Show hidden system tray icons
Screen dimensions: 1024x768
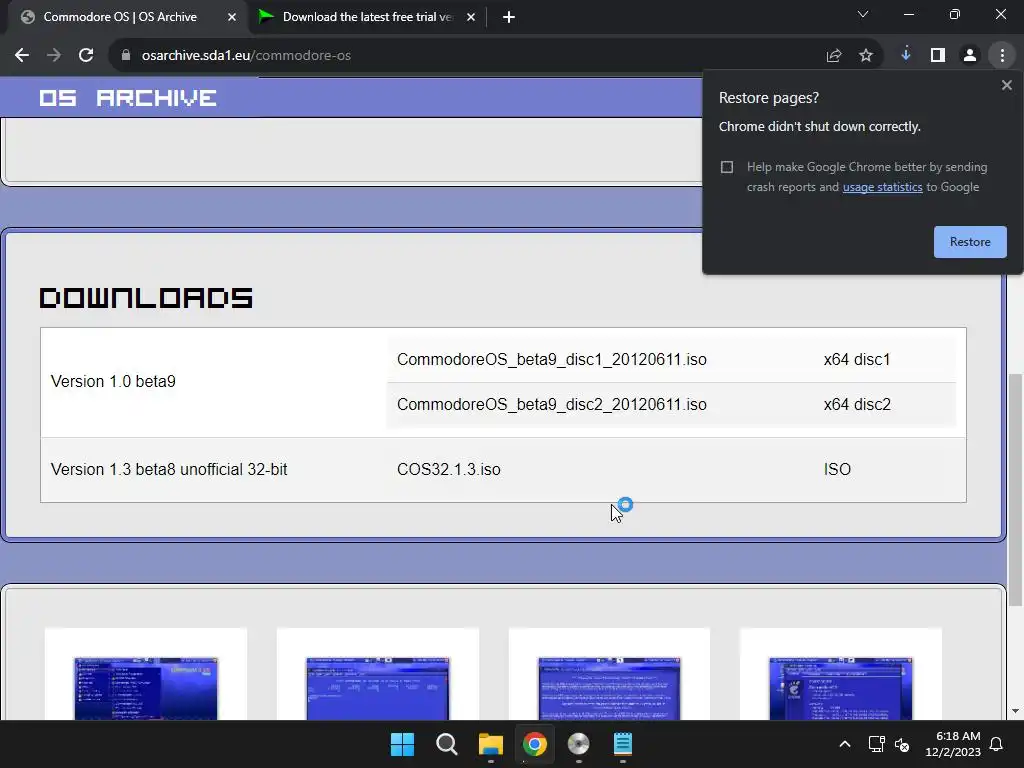pyautogui.click(x=844, y=744)
